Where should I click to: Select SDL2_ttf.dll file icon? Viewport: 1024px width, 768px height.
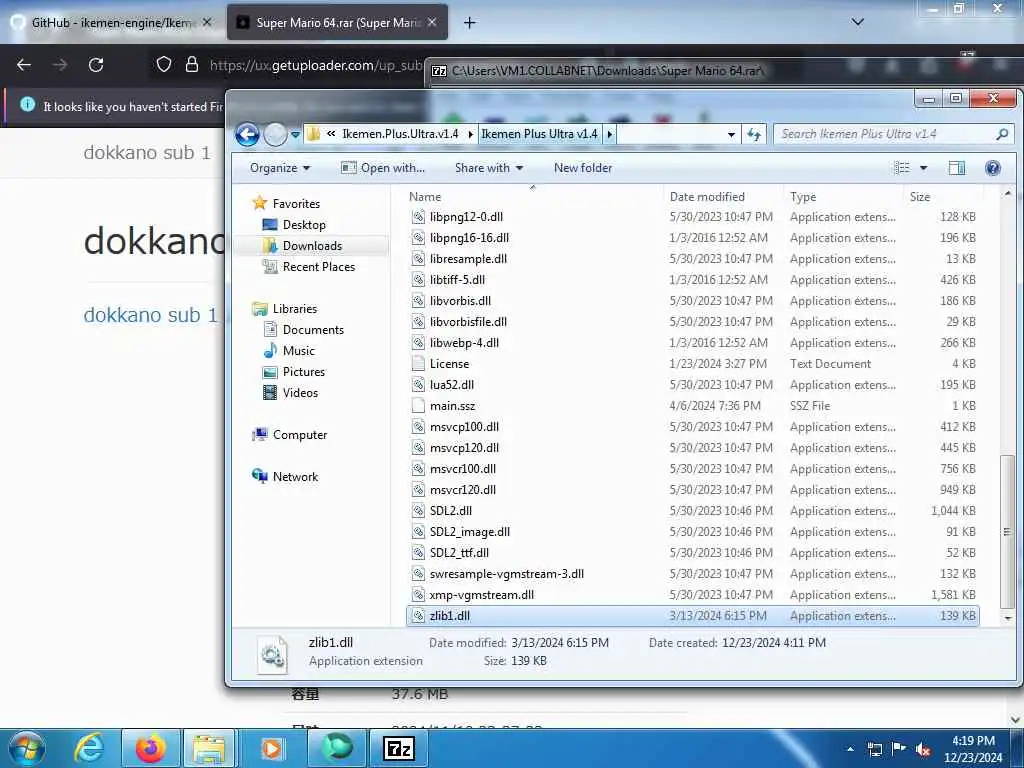click(419, 552)
